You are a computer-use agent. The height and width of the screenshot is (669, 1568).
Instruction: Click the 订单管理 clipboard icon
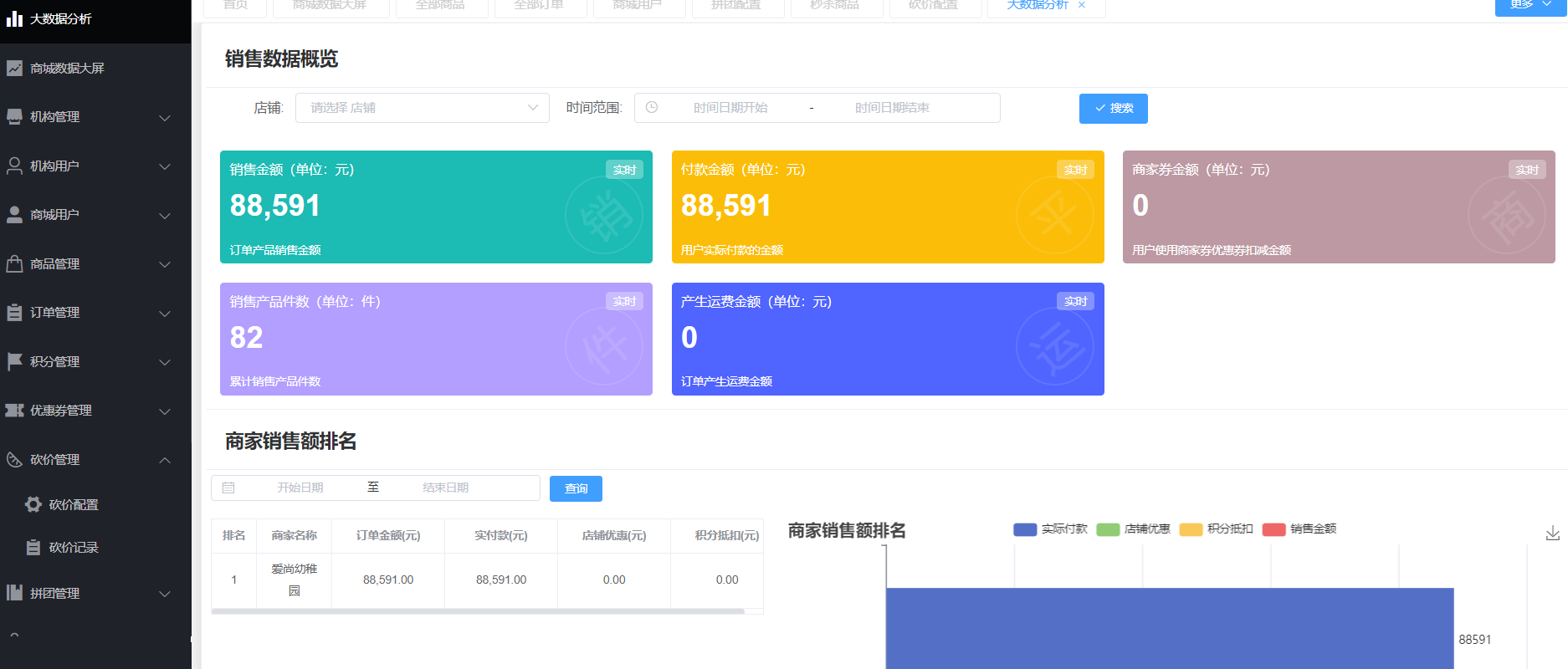14,313
